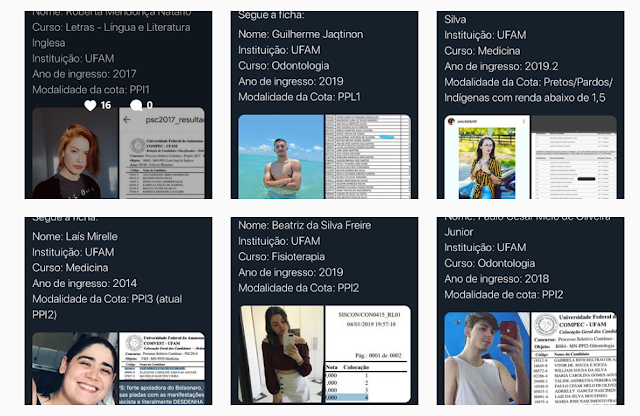Click the 'psc2017_resultad' file title

coord(175,120)
